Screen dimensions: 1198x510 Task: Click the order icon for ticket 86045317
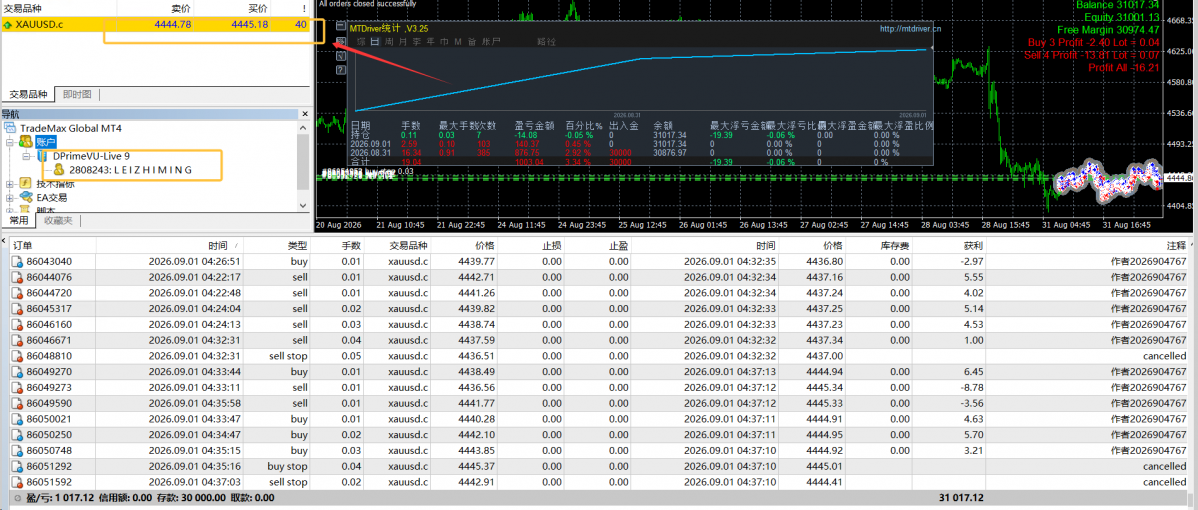click(x=17, y=308)
